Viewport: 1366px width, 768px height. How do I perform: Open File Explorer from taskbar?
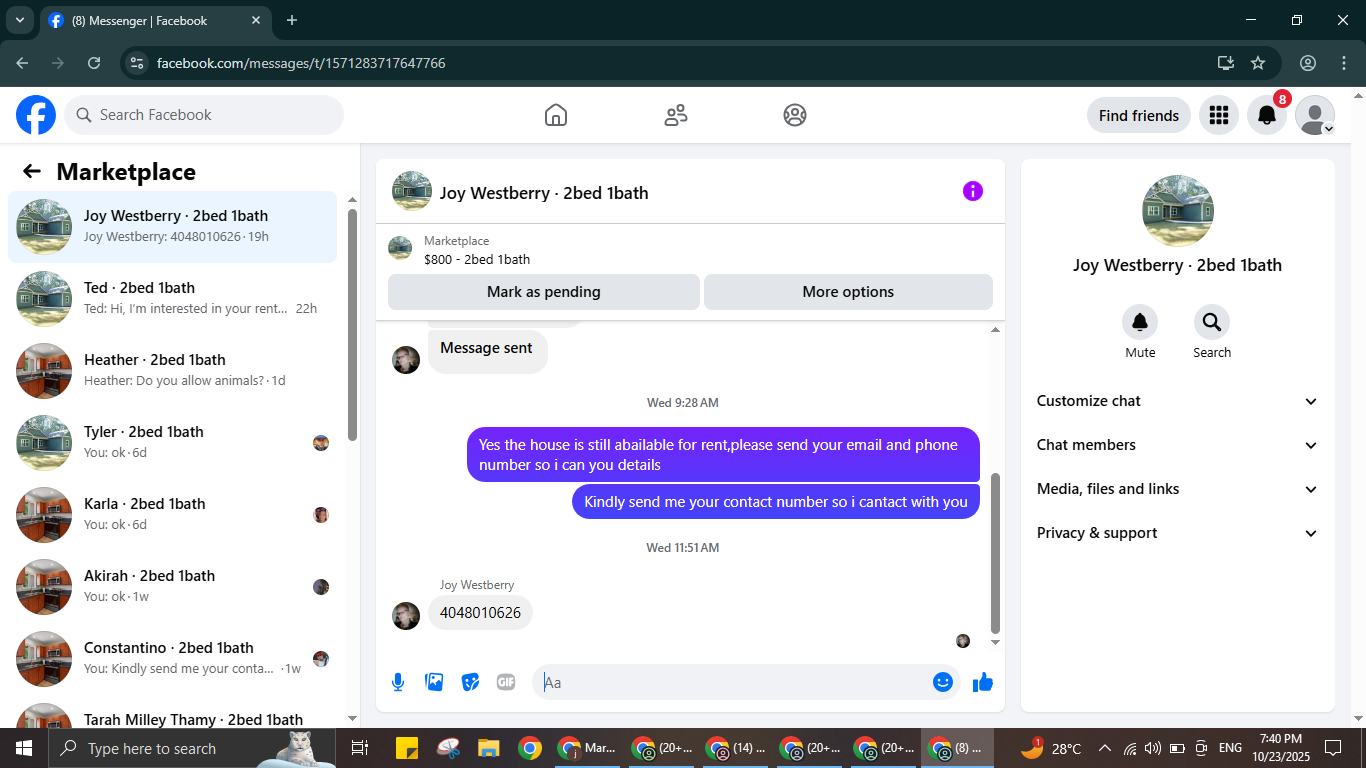click(x=488, y=748)
